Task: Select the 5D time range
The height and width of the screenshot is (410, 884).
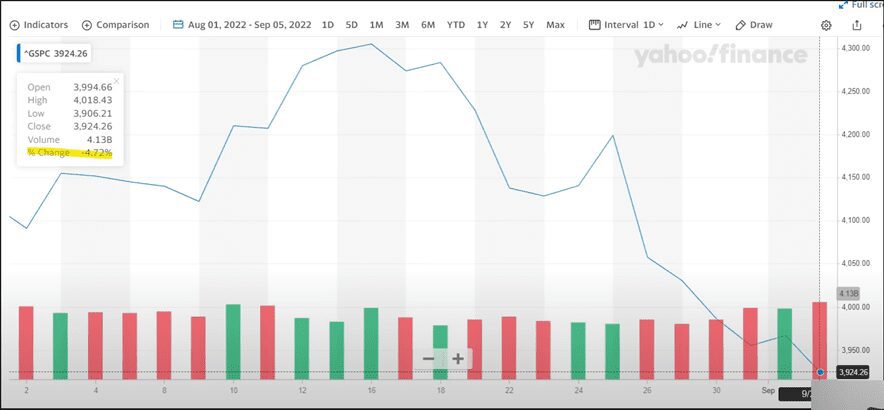Action: pyautogui.click(x=351, y=24)
